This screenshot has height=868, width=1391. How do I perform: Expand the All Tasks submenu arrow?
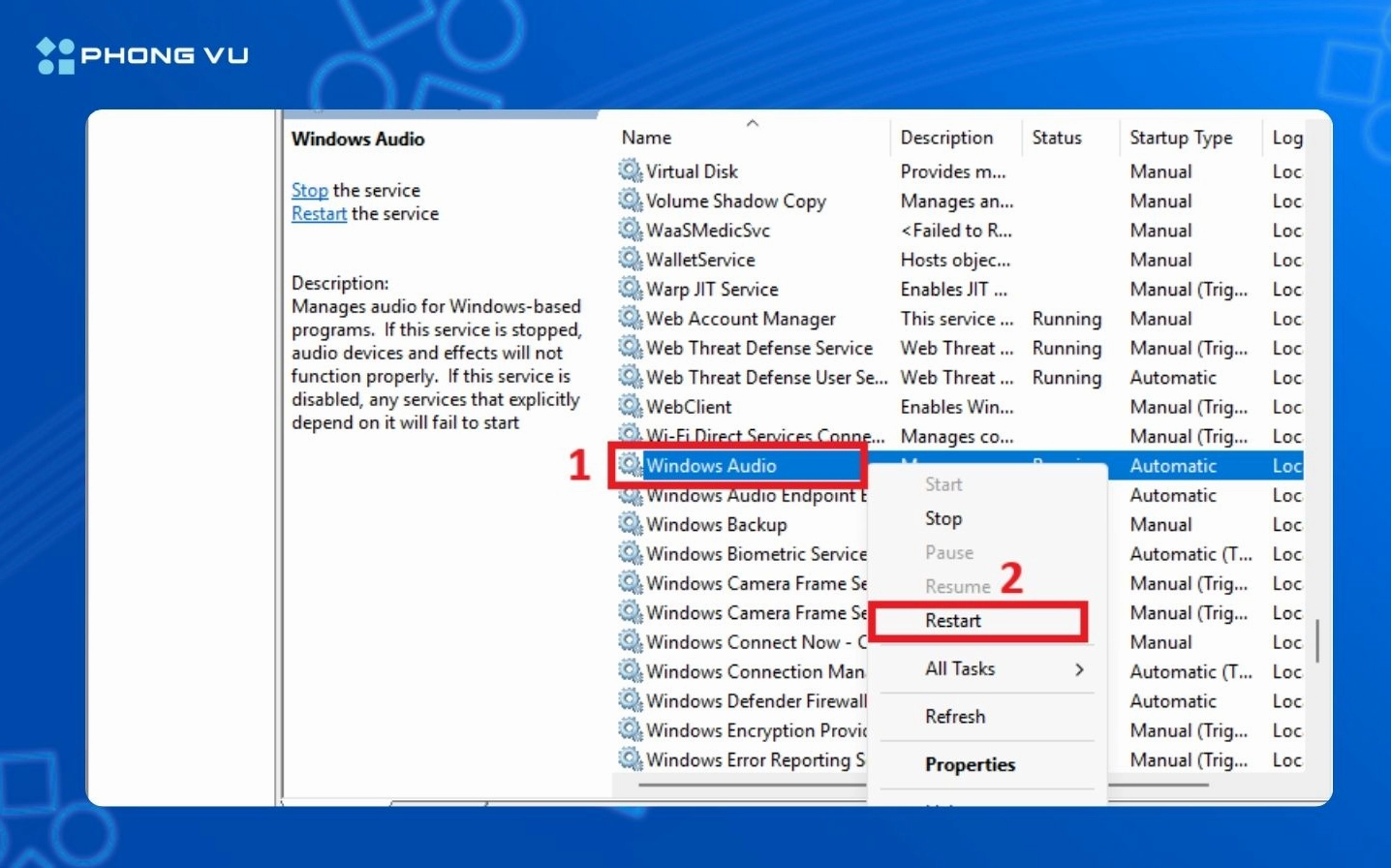tap(1079, 669)
